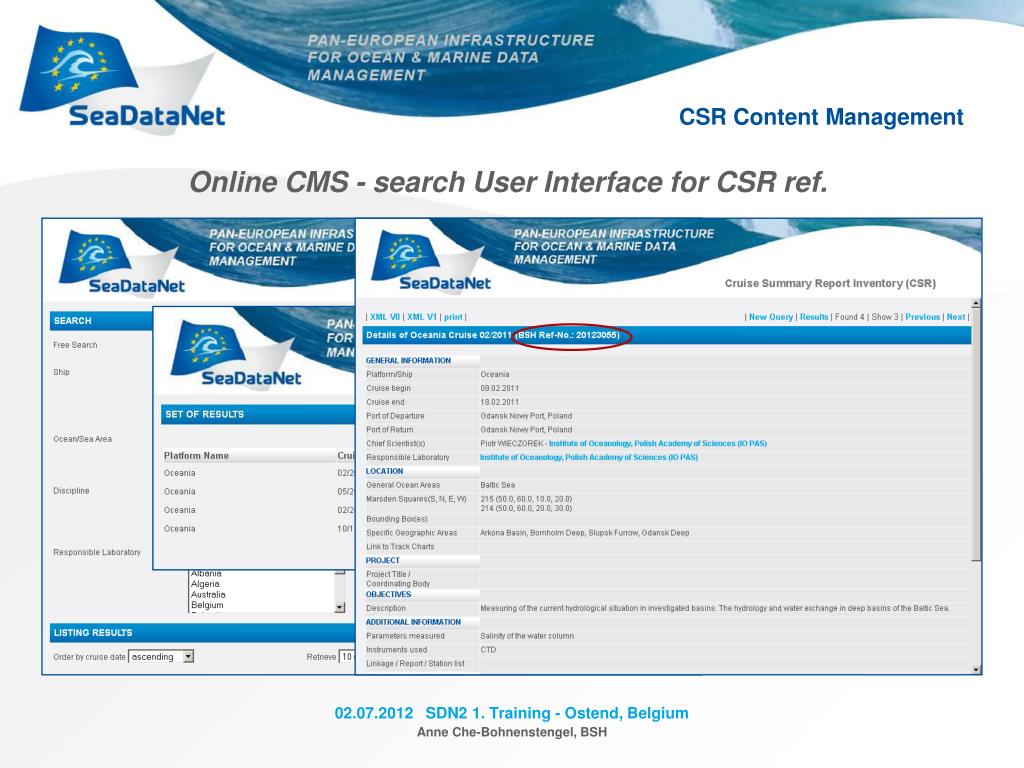Select Oceania row with cruise 10/1

point(259,528)
